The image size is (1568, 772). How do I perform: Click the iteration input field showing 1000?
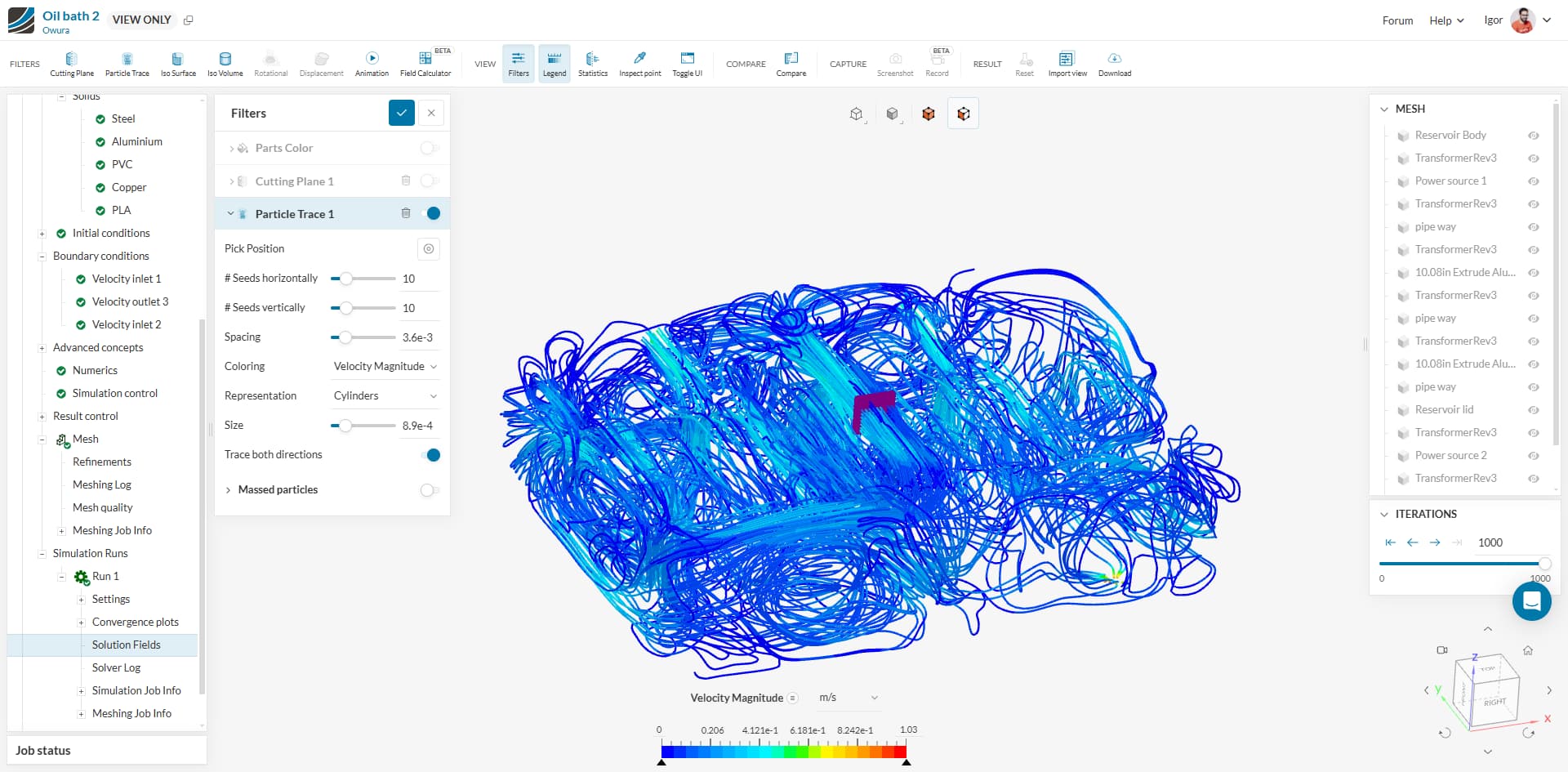pyautogui.click(x=1490, y=542)
